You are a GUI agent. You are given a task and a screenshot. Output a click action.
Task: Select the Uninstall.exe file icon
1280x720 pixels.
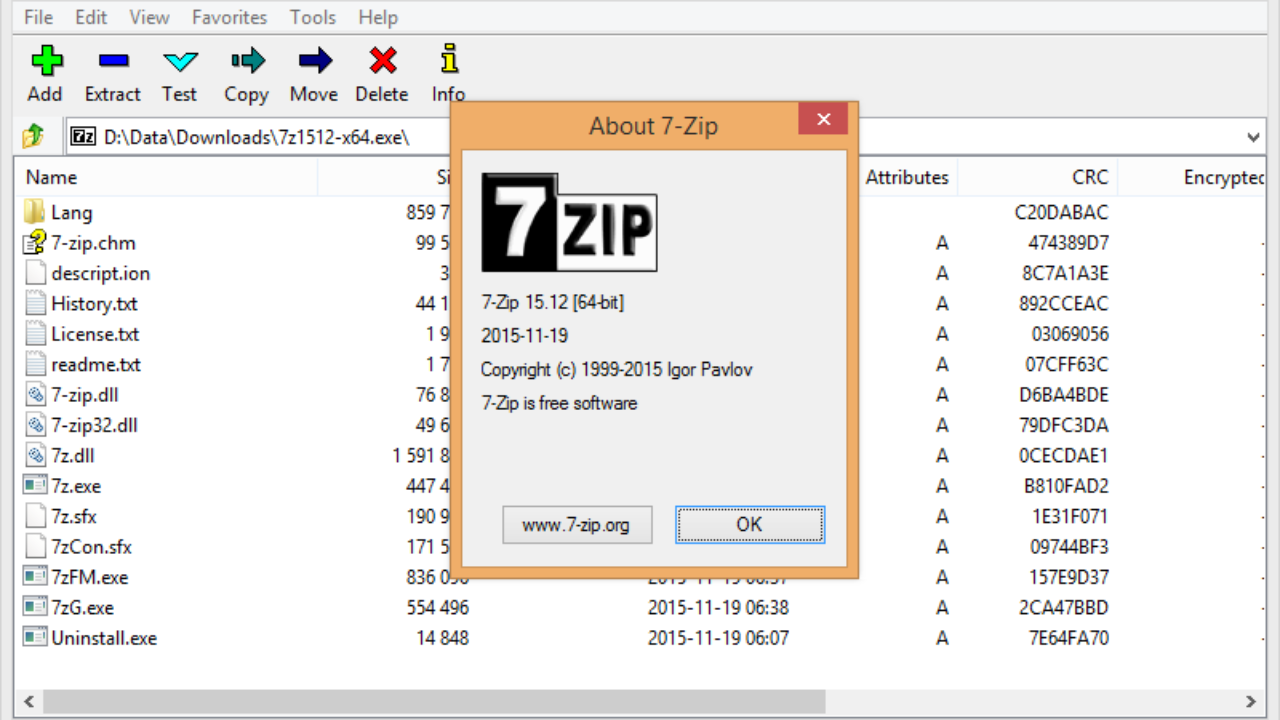click(x=35, y=638)
